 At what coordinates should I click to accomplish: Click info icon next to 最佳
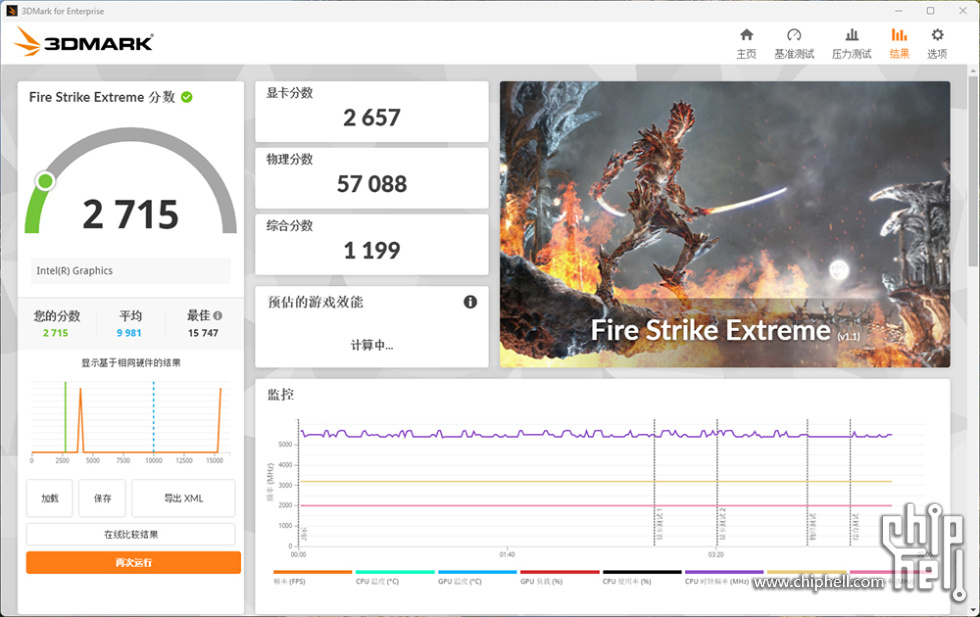click(218, 316)
